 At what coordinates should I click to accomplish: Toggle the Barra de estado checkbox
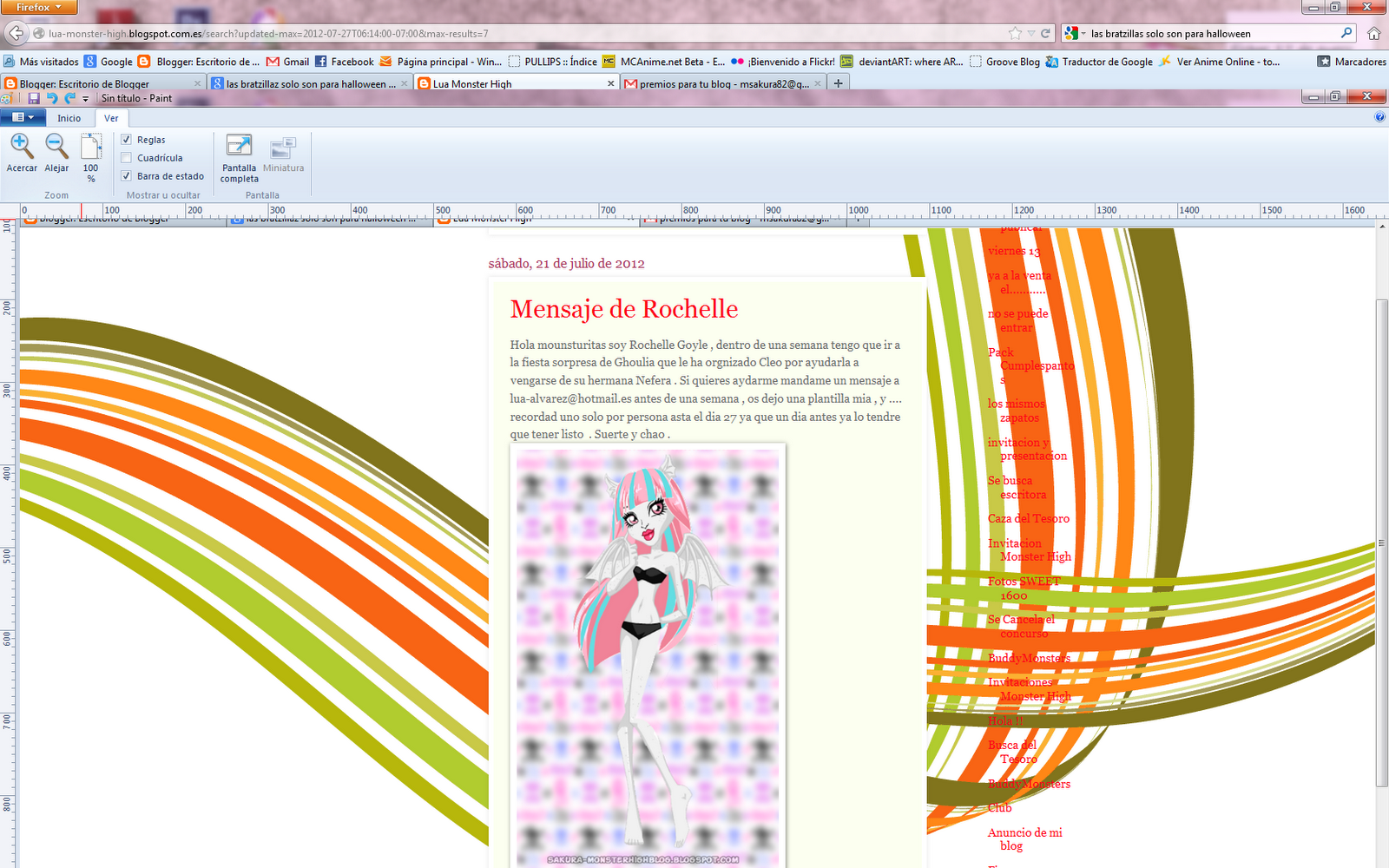point(126,175)
